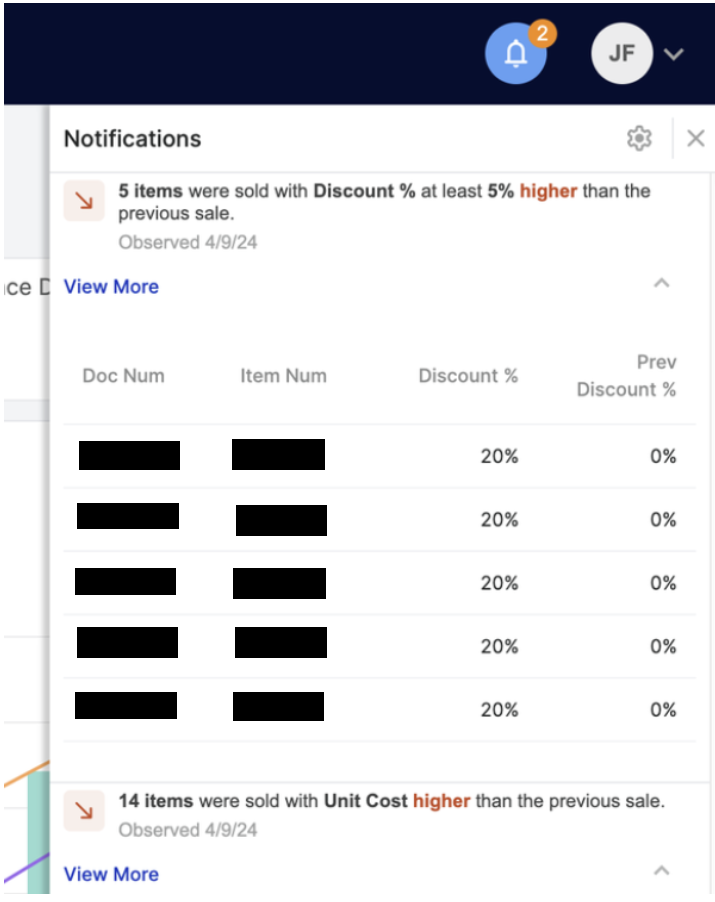Screen dimensions: 715x902
Task: Click the JF user avatar
Action: coord(622,54)
